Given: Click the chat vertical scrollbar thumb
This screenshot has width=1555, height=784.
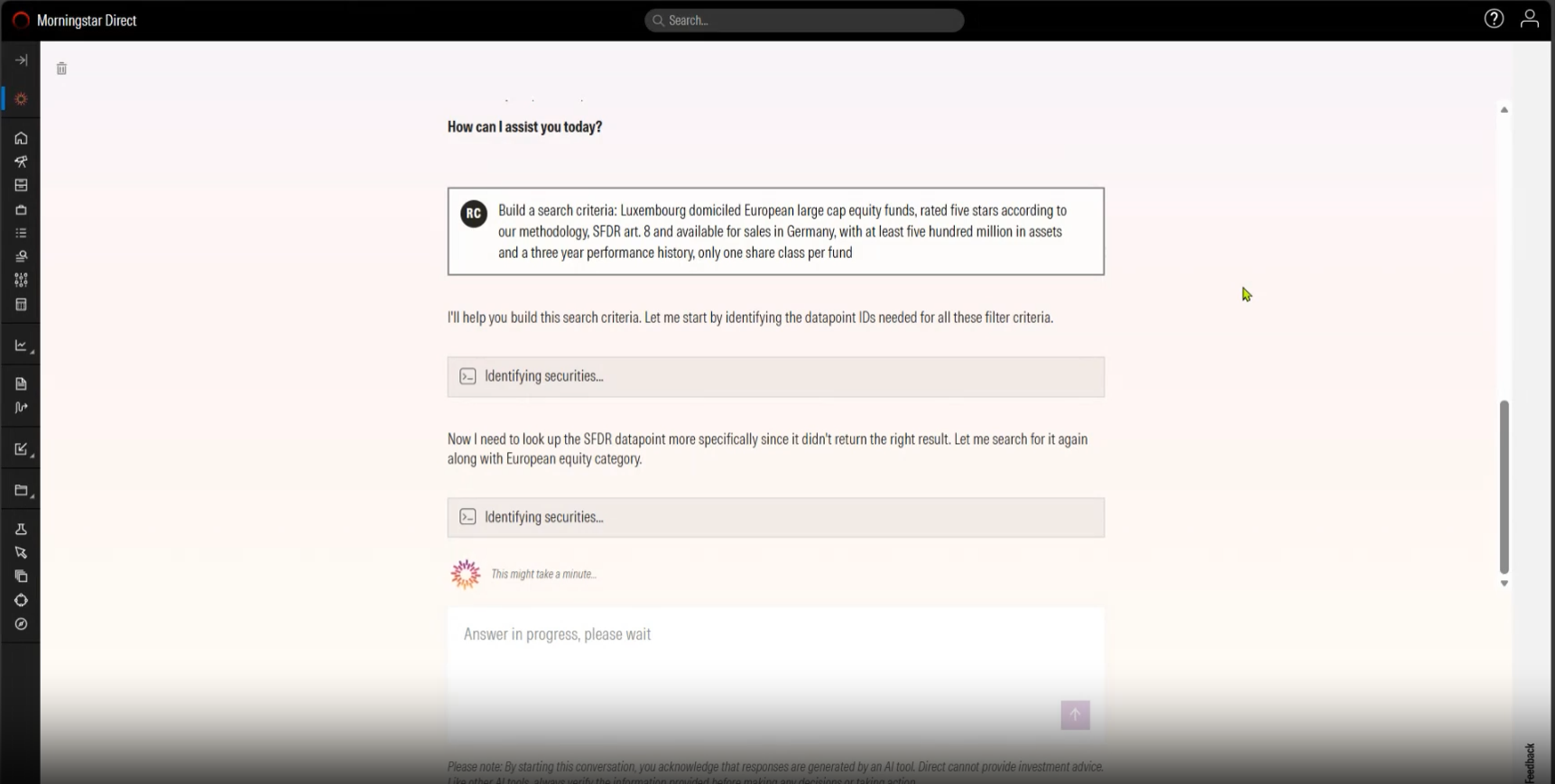Looking at the screenshot, I should click(1504, 486).
